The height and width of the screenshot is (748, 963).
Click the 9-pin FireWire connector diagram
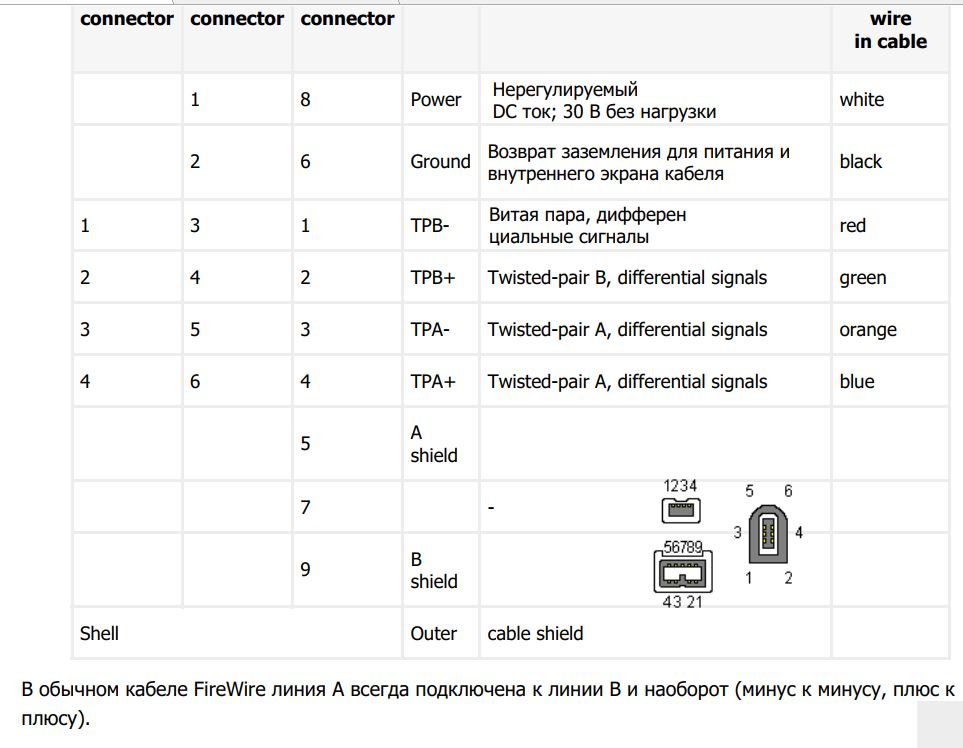click(680, 574)
